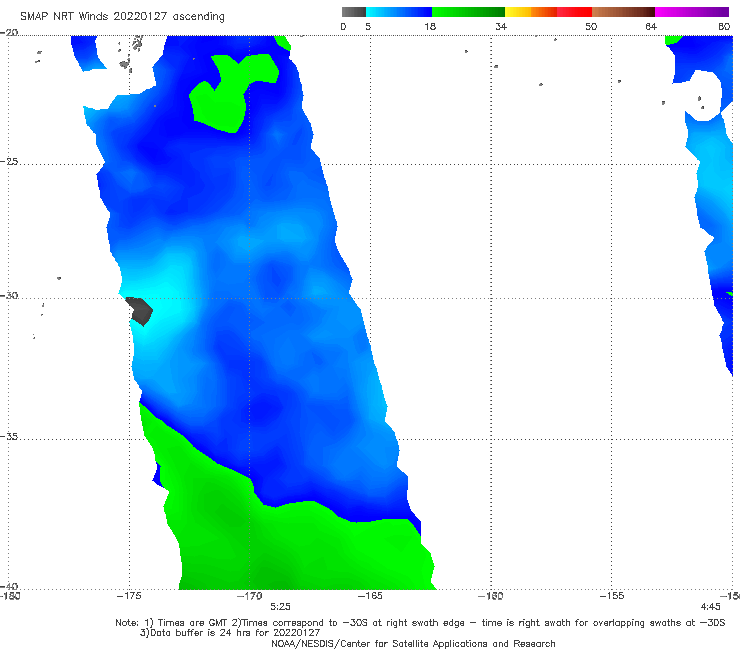Click the latitude label '-35'
The image size is (740, 650).
pyautogui.click(x=9, y=436)
